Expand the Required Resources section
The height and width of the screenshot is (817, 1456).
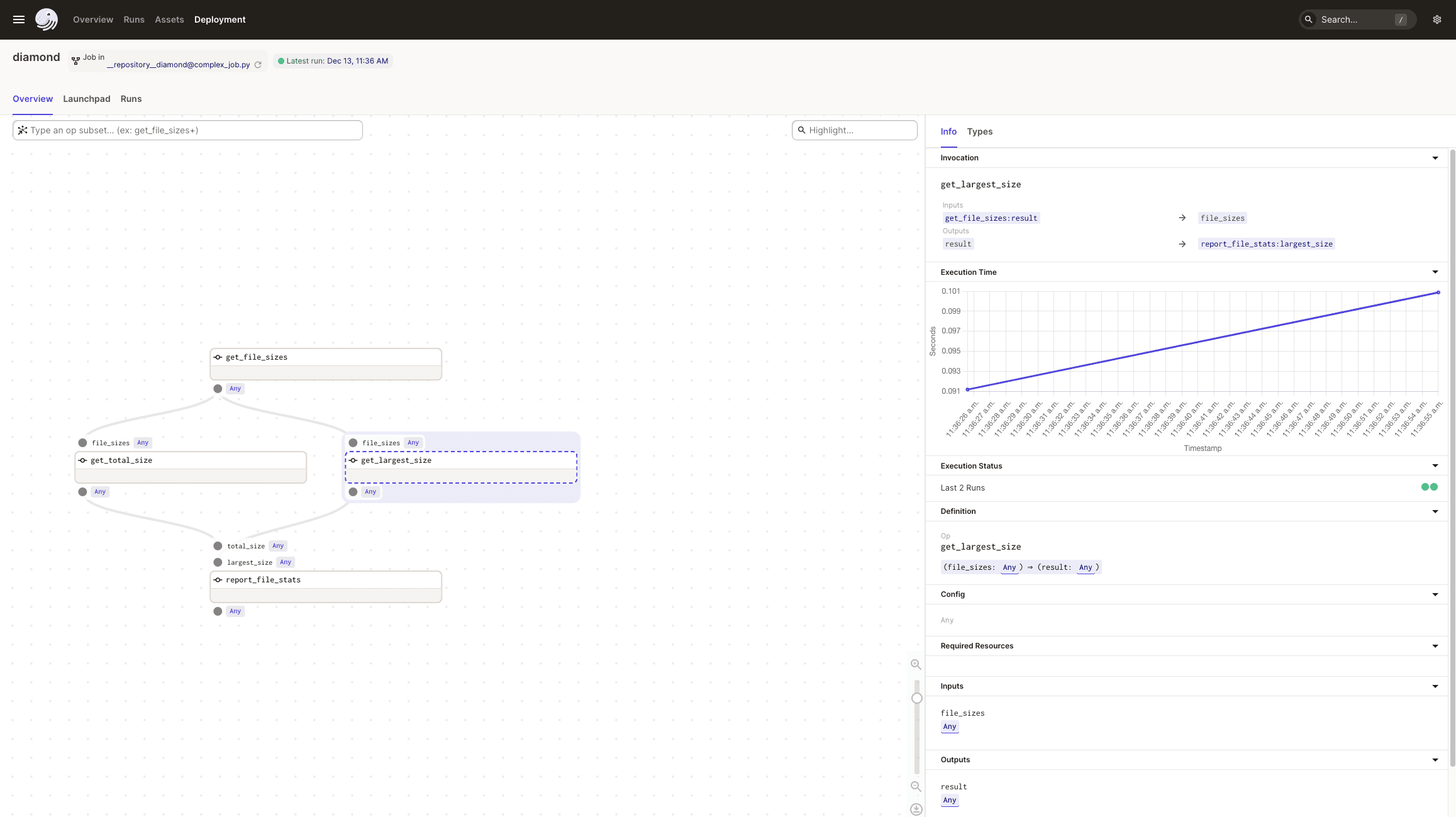pos(1435,645)
